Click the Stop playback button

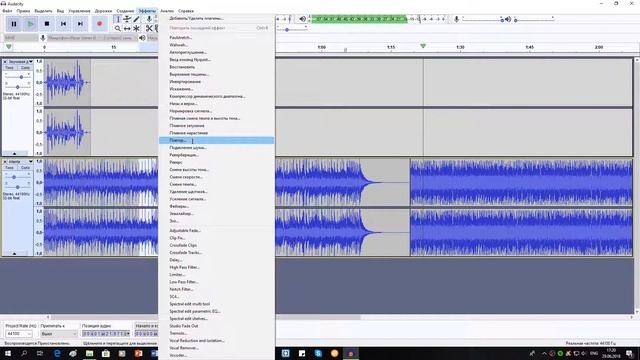click(x=47, y=24)
